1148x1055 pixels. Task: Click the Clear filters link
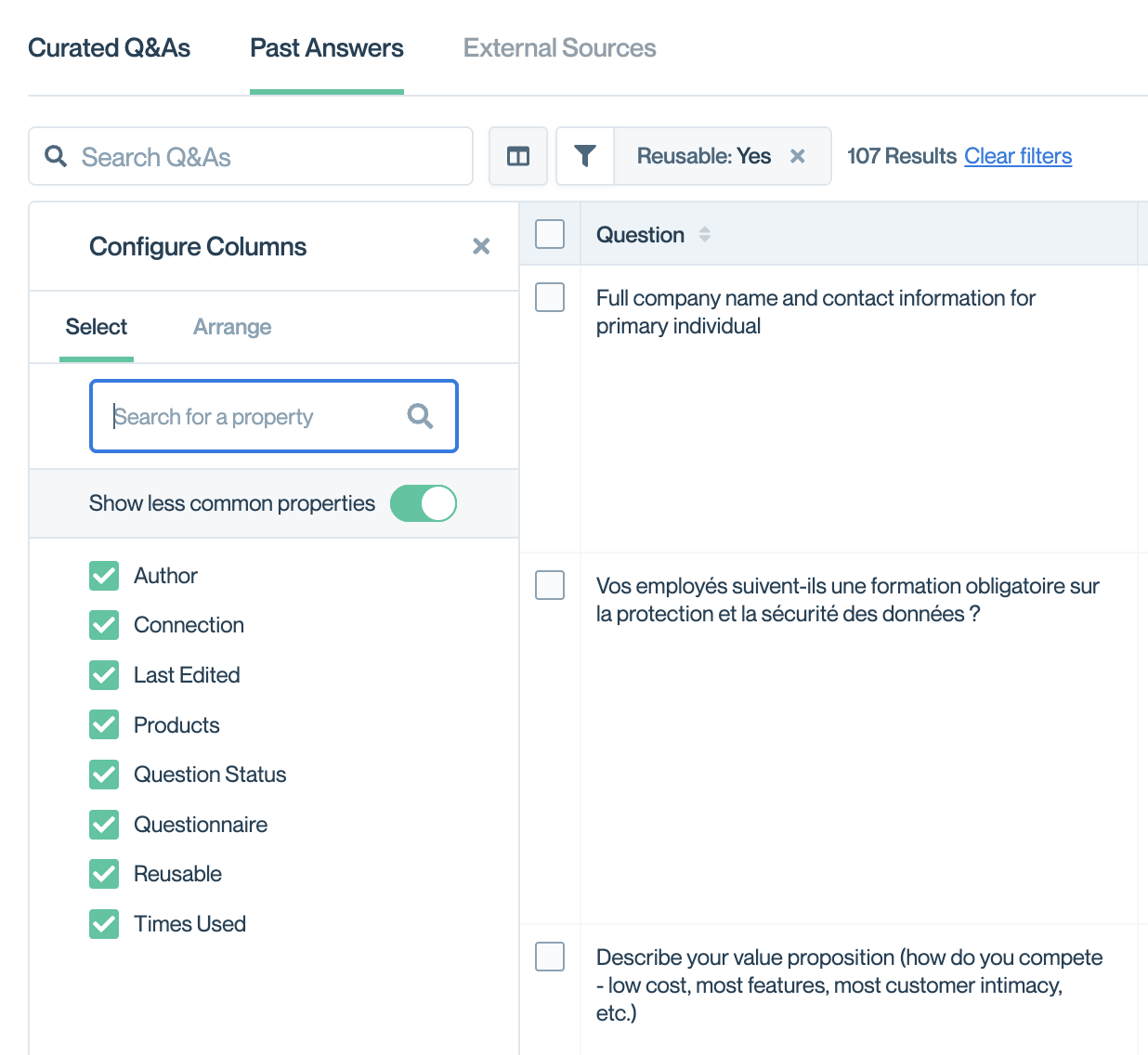(x=1018, y=156)
